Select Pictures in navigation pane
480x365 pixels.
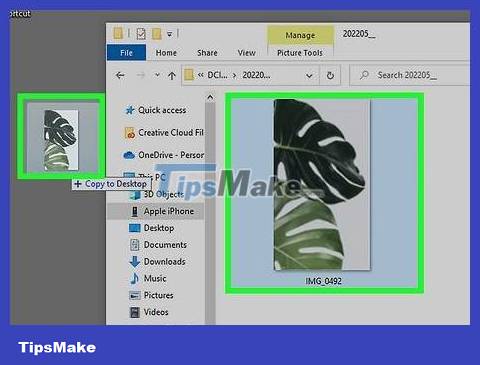click(x=158, y=295)
